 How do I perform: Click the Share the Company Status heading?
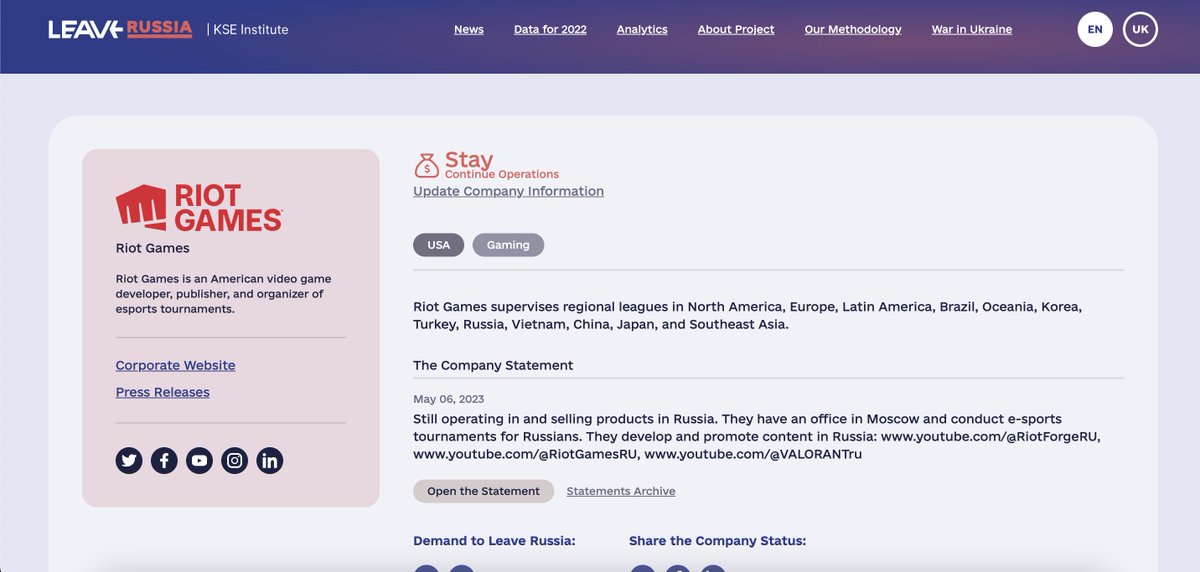point(717,541)
